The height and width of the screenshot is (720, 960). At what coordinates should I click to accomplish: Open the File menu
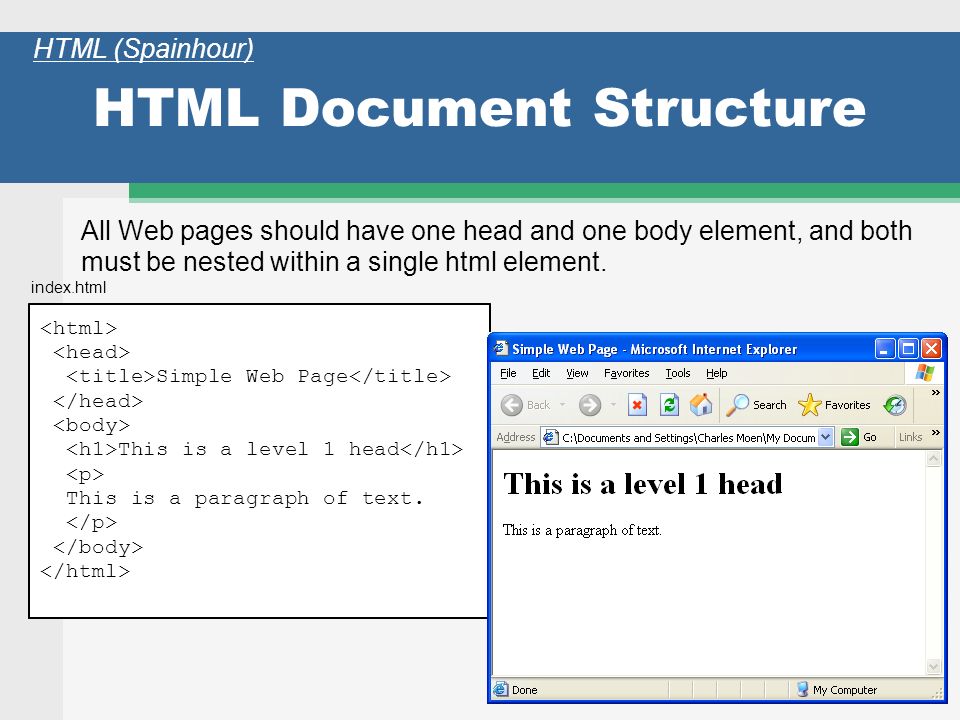coord(508,373)
